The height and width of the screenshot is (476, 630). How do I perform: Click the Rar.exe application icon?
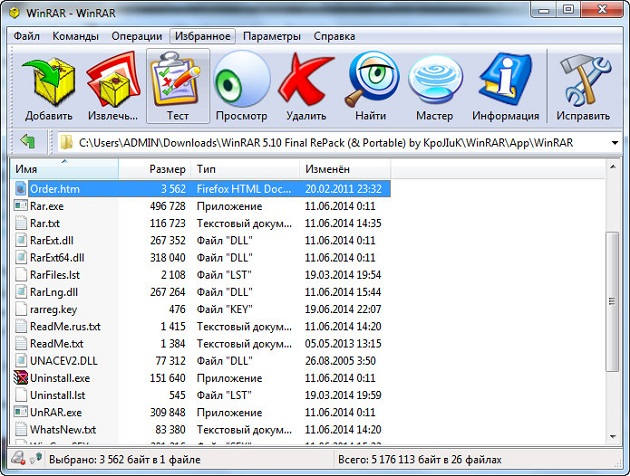tap(20, 206)
